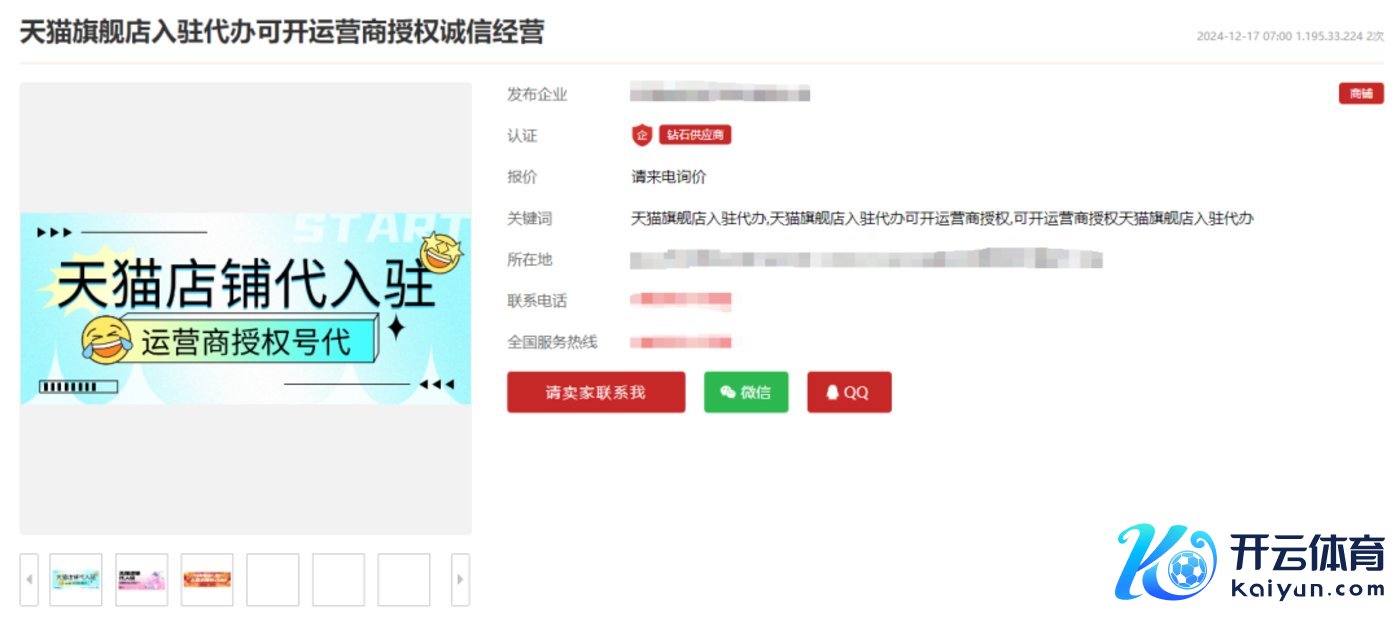Select the sixth empty thumbnail slot
Image resolution: width=1400 pixels, height=622 pixels.
click(404, 580)
